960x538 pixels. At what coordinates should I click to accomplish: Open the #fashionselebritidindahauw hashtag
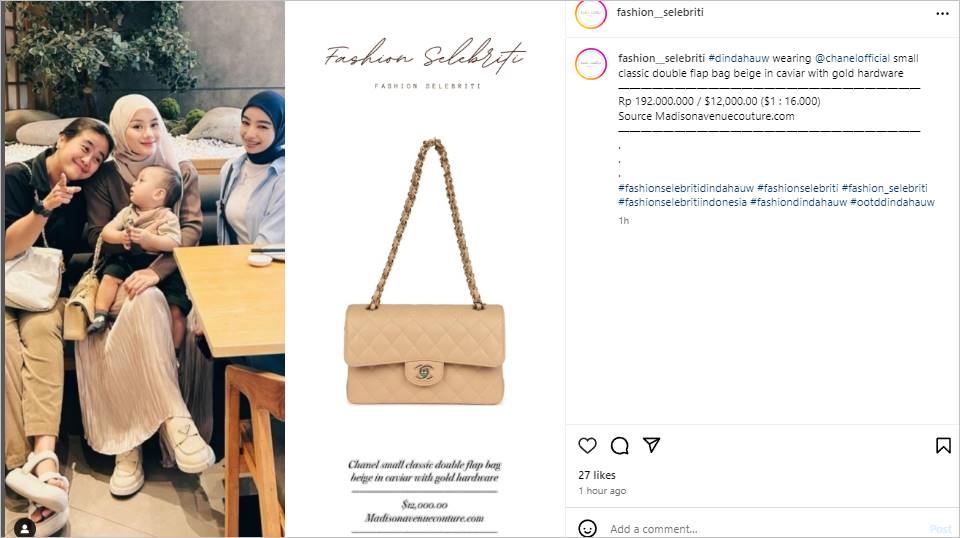tap(686, 188)
